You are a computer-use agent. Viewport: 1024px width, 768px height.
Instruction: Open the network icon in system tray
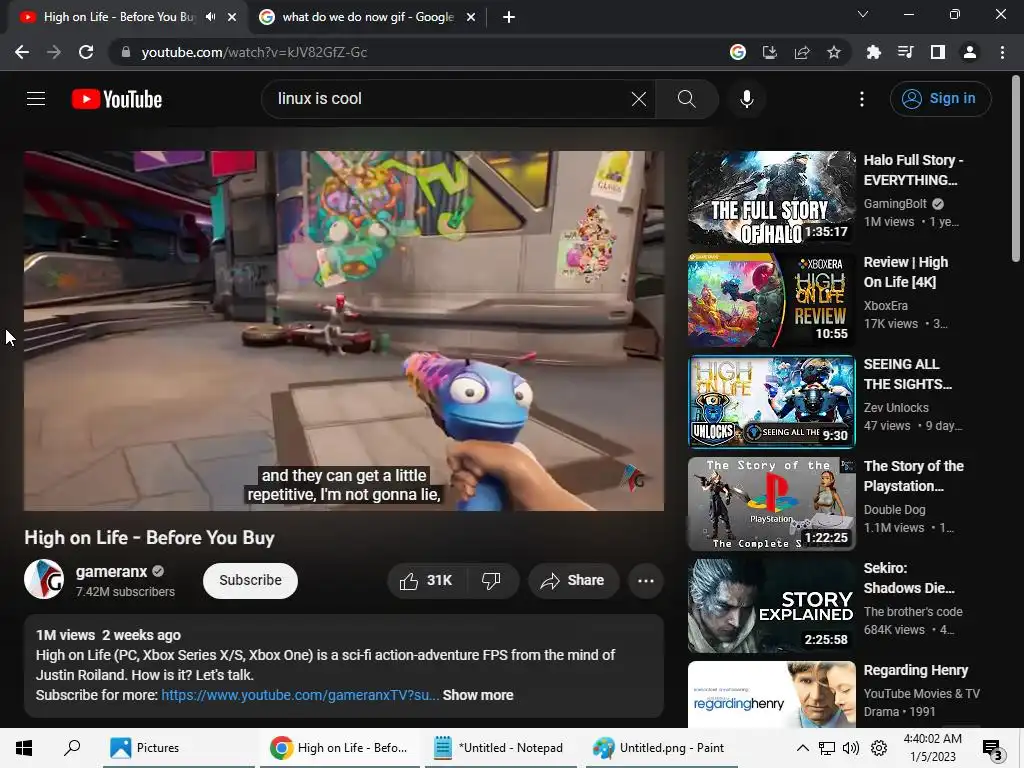point(827,748)
